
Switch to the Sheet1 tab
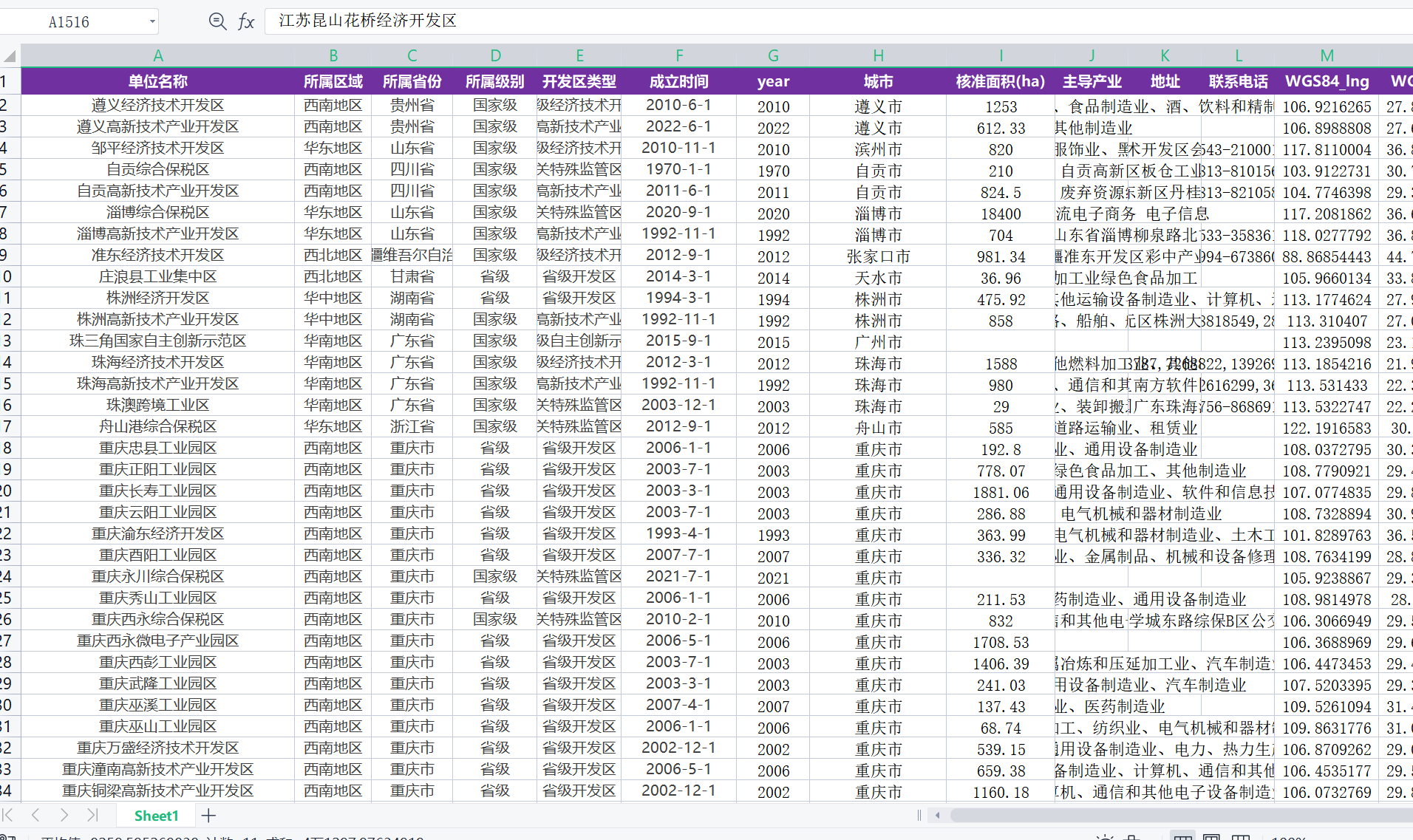click(x=156, y=816)
